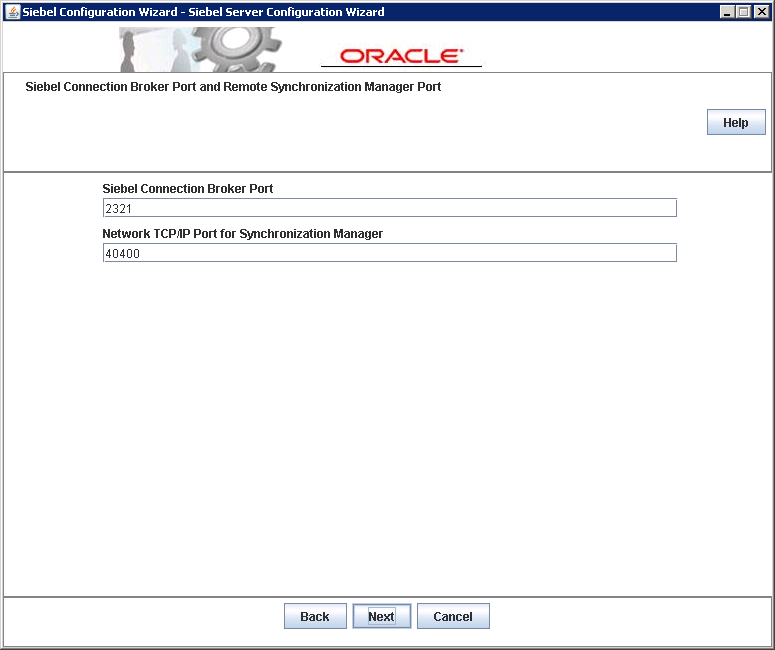The image size is (775, 650).
Task: Click the Oracle logo in the banner
Action: 401,56
